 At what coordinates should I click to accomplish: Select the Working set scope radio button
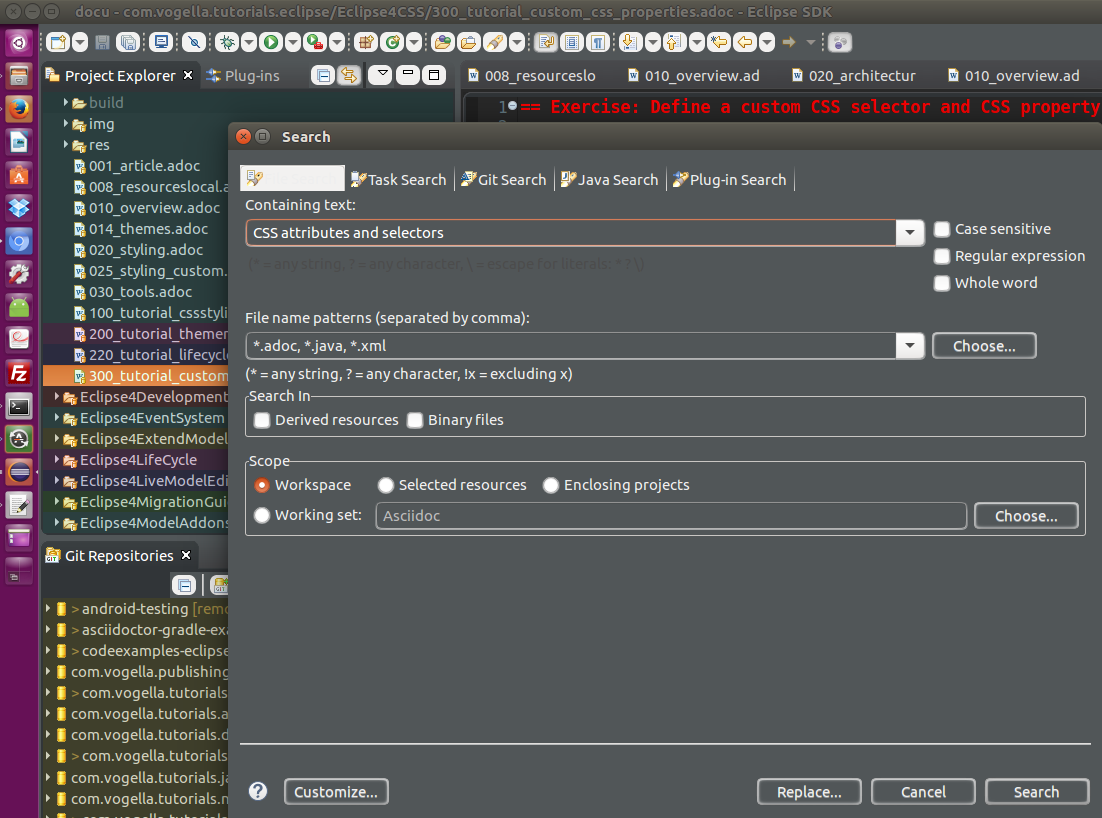262,515
